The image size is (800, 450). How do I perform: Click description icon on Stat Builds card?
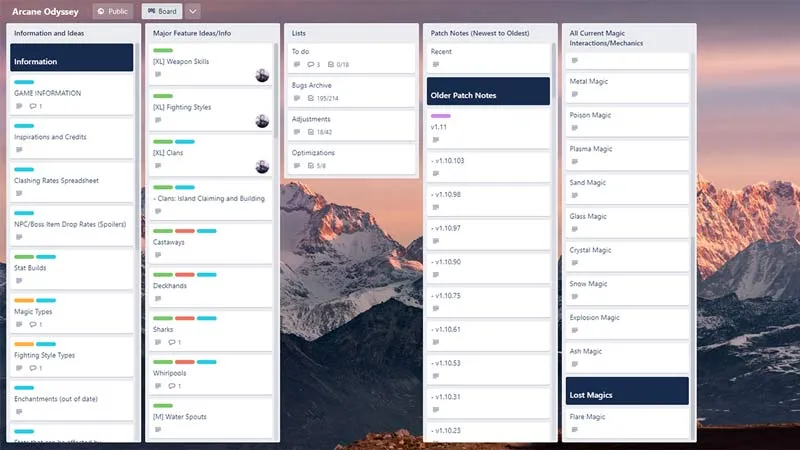pyautogui.click(x=19, y=281)
